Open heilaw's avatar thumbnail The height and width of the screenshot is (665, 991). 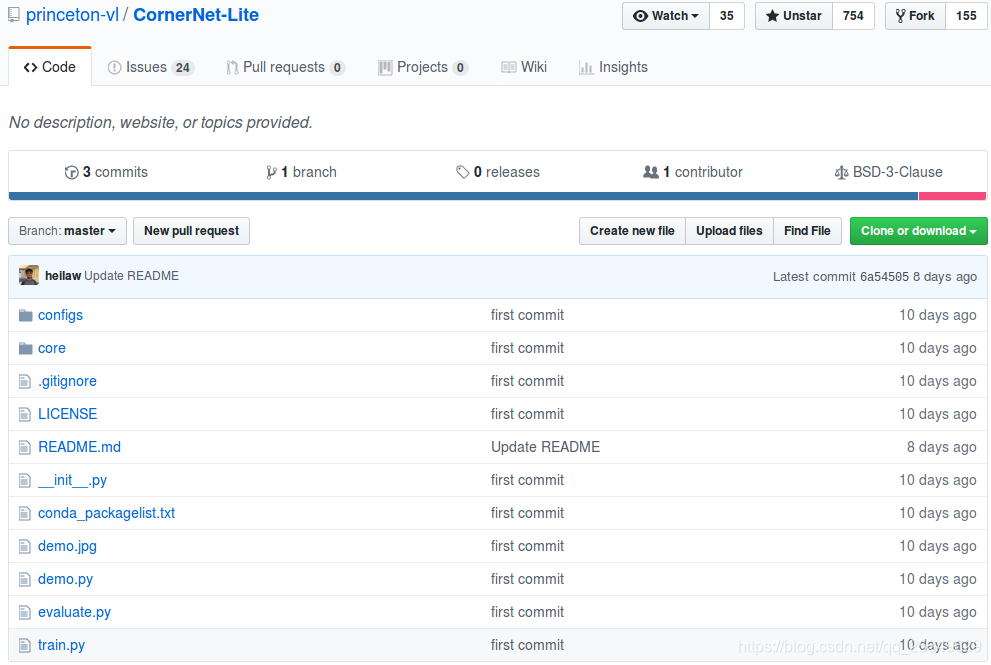(28, 276)
